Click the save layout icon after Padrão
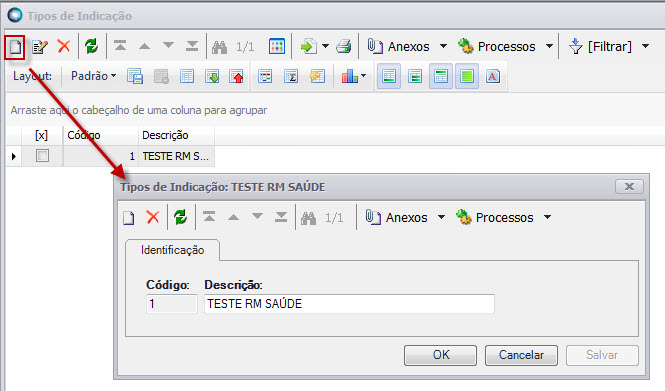Image resolution: width=665 pixels, height=391 pixels. (135, 76)
